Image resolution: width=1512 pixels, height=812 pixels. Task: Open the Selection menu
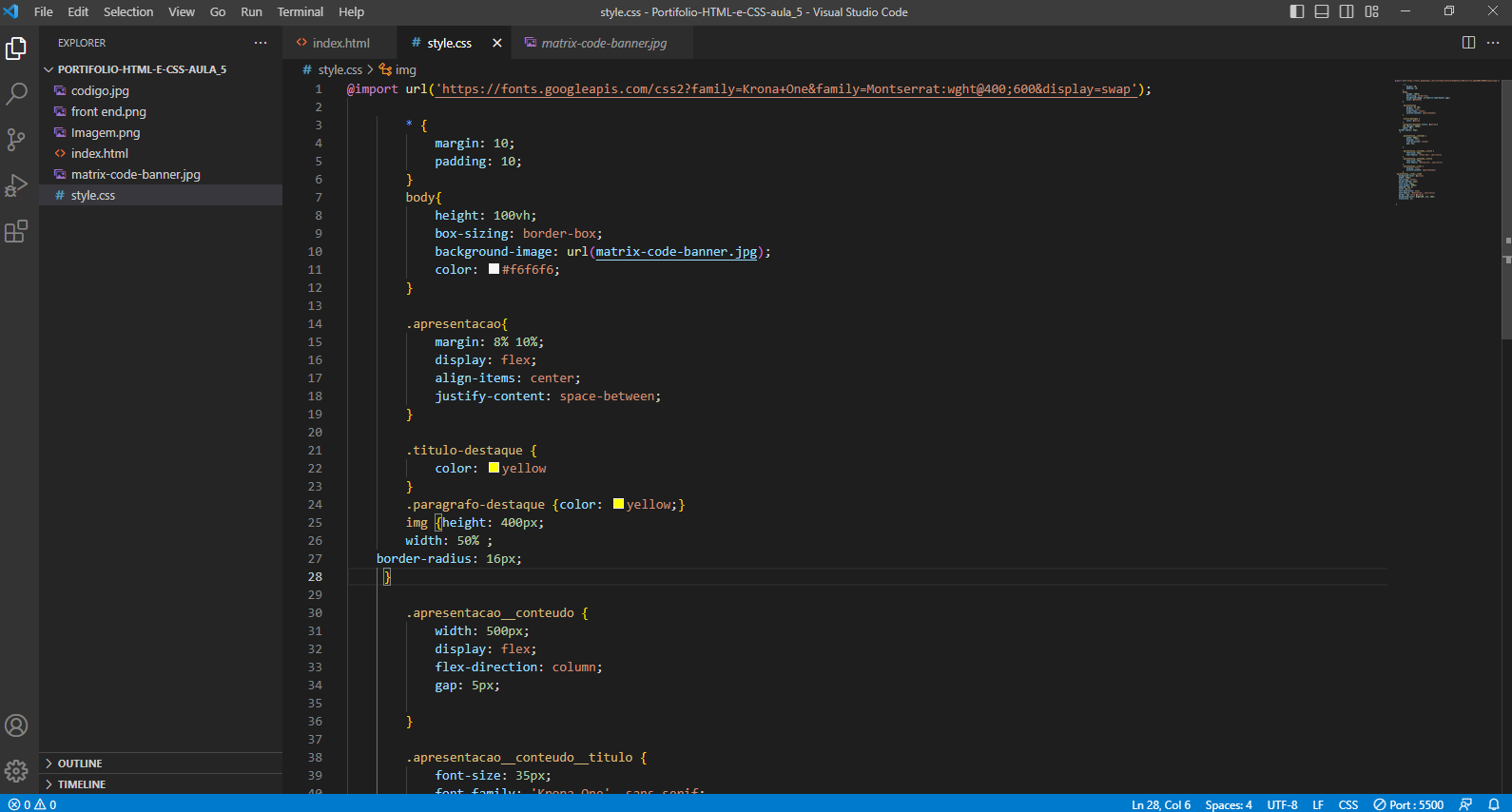click(x=128, y=11)
